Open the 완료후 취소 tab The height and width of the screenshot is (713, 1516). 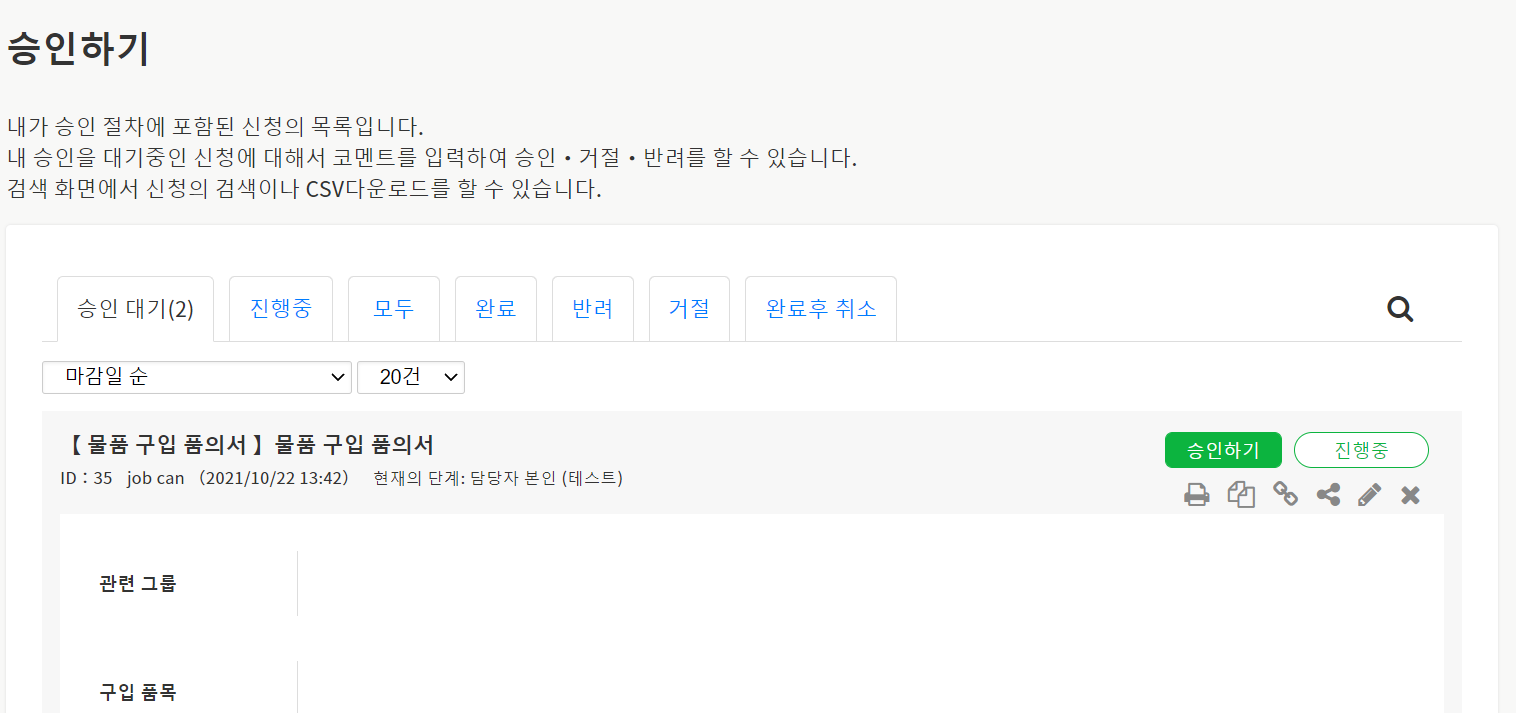tap(821, 308)
